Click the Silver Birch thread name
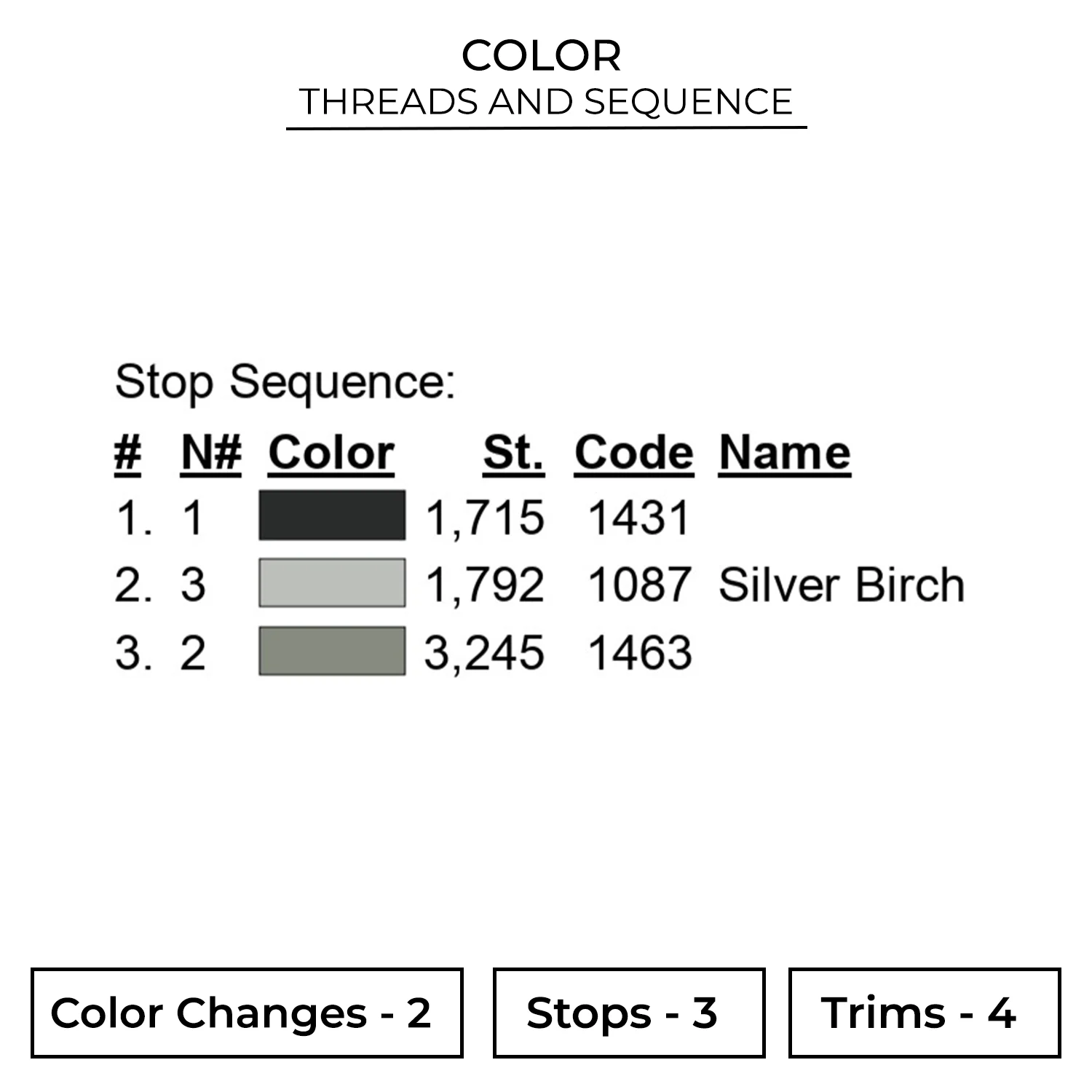The height and width of the screenshot is (1092, 1092). [841, 585]
